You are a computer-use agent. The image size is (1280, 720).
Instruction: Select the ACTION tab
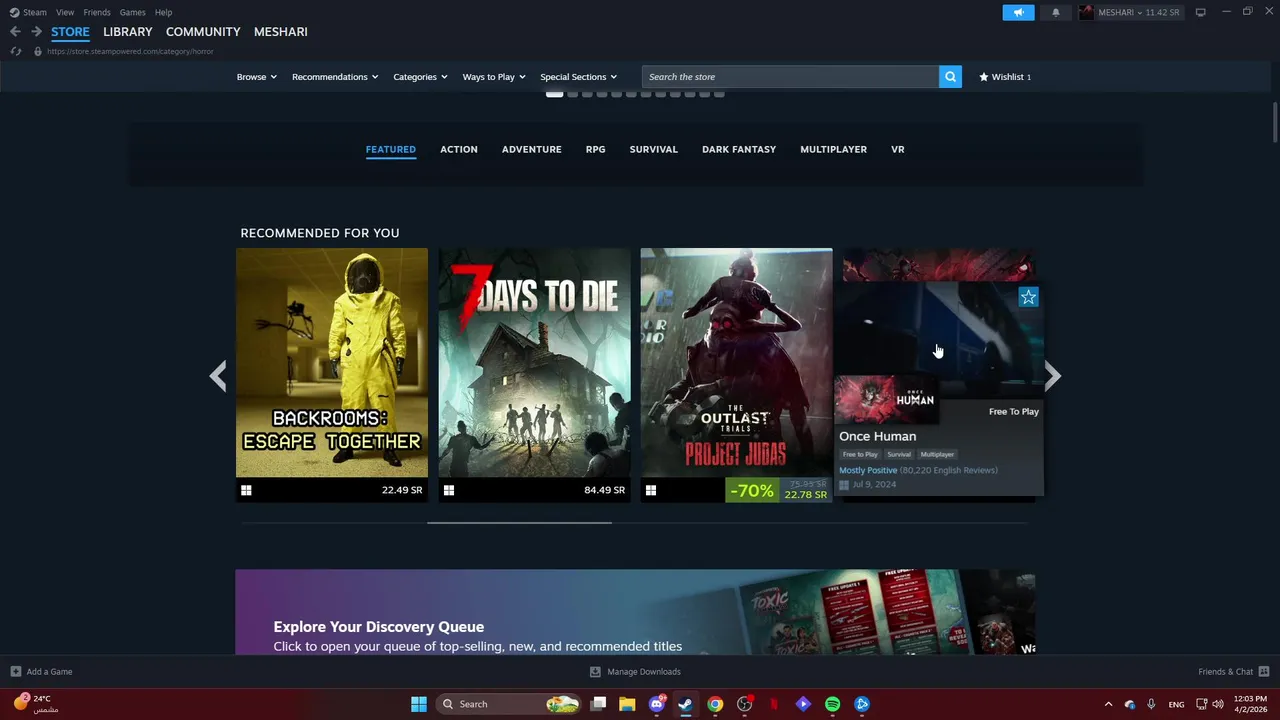pos(459,149)
